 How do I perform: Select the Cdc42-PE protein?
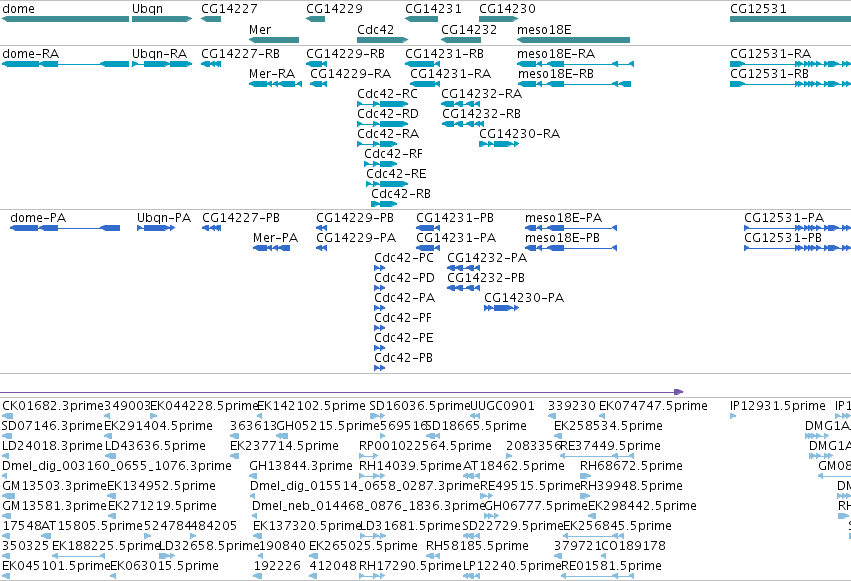[379, 348]
